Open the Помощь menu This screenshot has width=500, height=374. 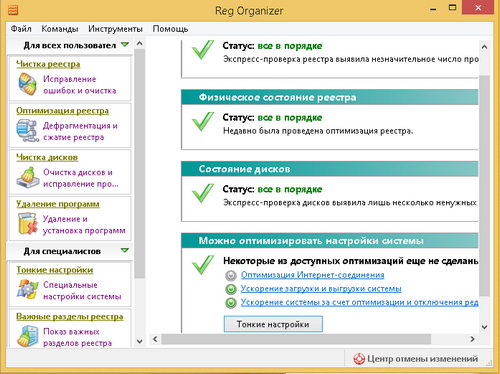(x=170, y=29)
